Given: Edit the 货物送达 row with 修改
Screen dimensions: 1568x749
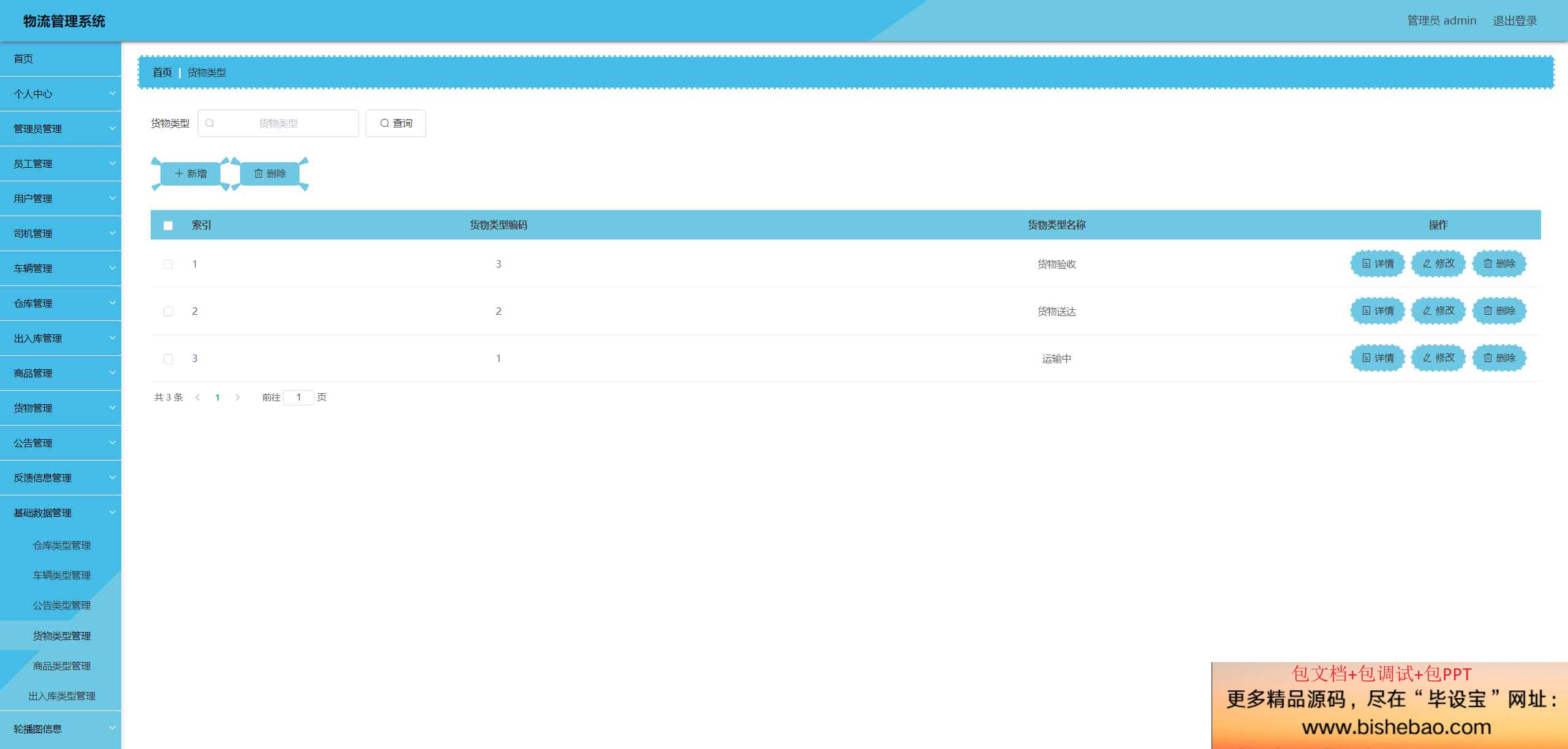Looking at the screenshot, I should 1438,311.
